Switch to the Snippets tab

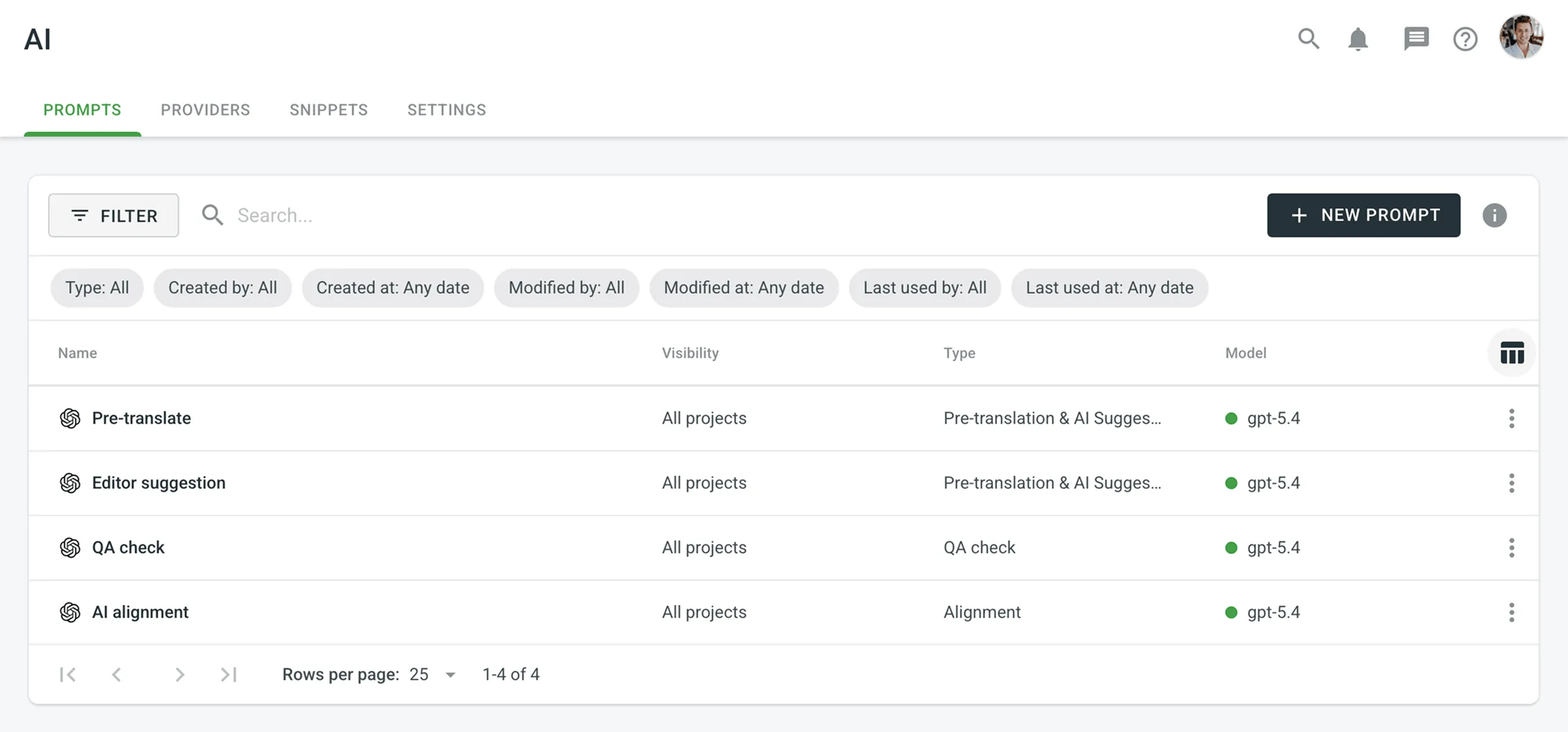pyautogui.click(x=329, y=110)
